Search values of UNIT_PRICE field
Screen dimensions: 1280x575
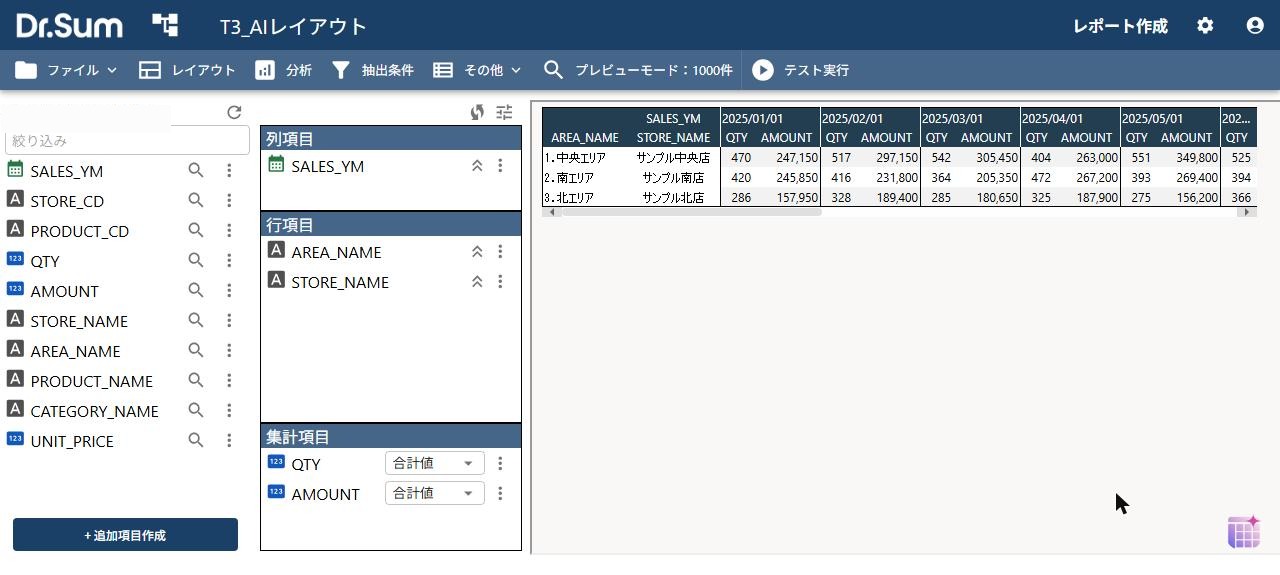(196, 441)
